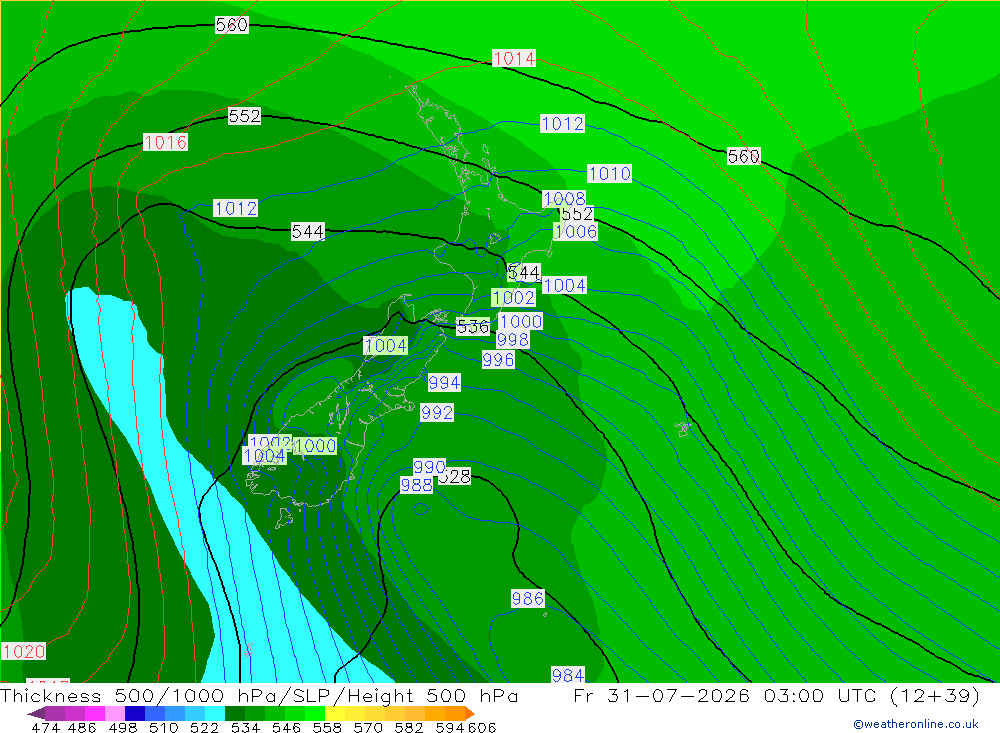Click the black 536 height label
This screenshot has width=1000, height=733.
tap(473, 327)
